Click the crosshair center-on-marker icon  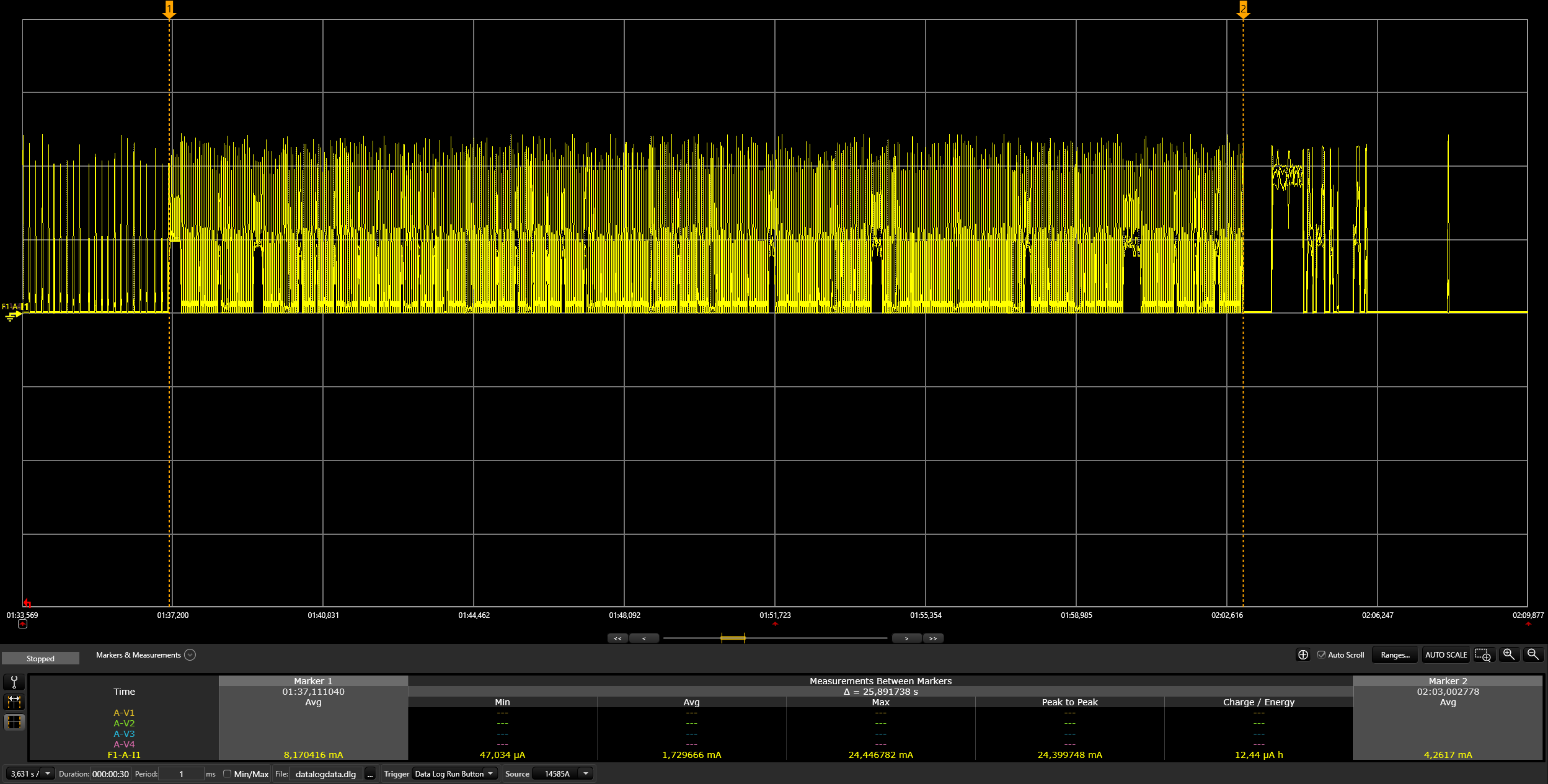1303,655
